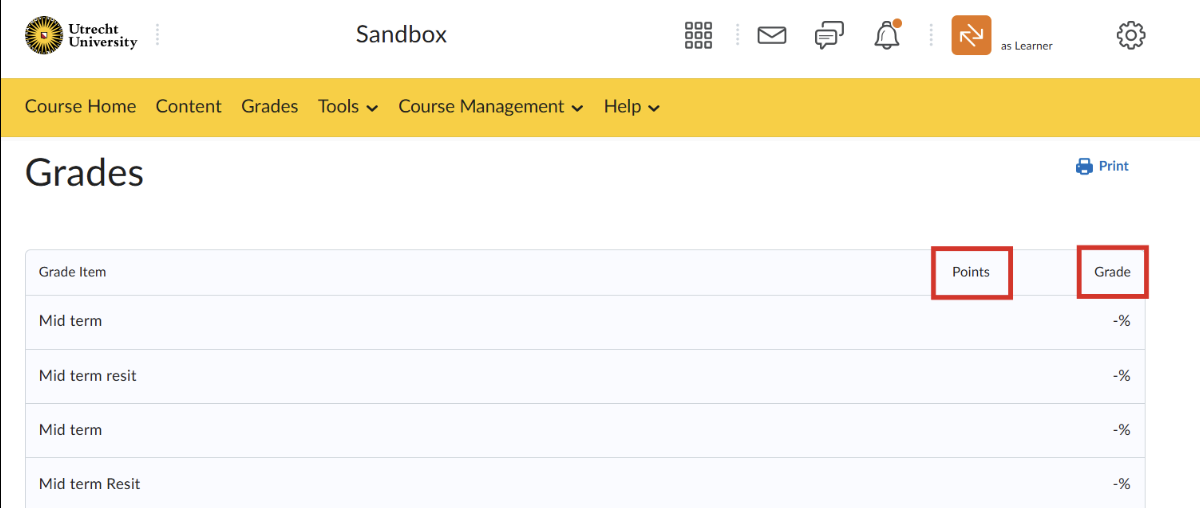
Task: Open the course selector grid icon
Action: pyautogui.click(x=698, y=36)
